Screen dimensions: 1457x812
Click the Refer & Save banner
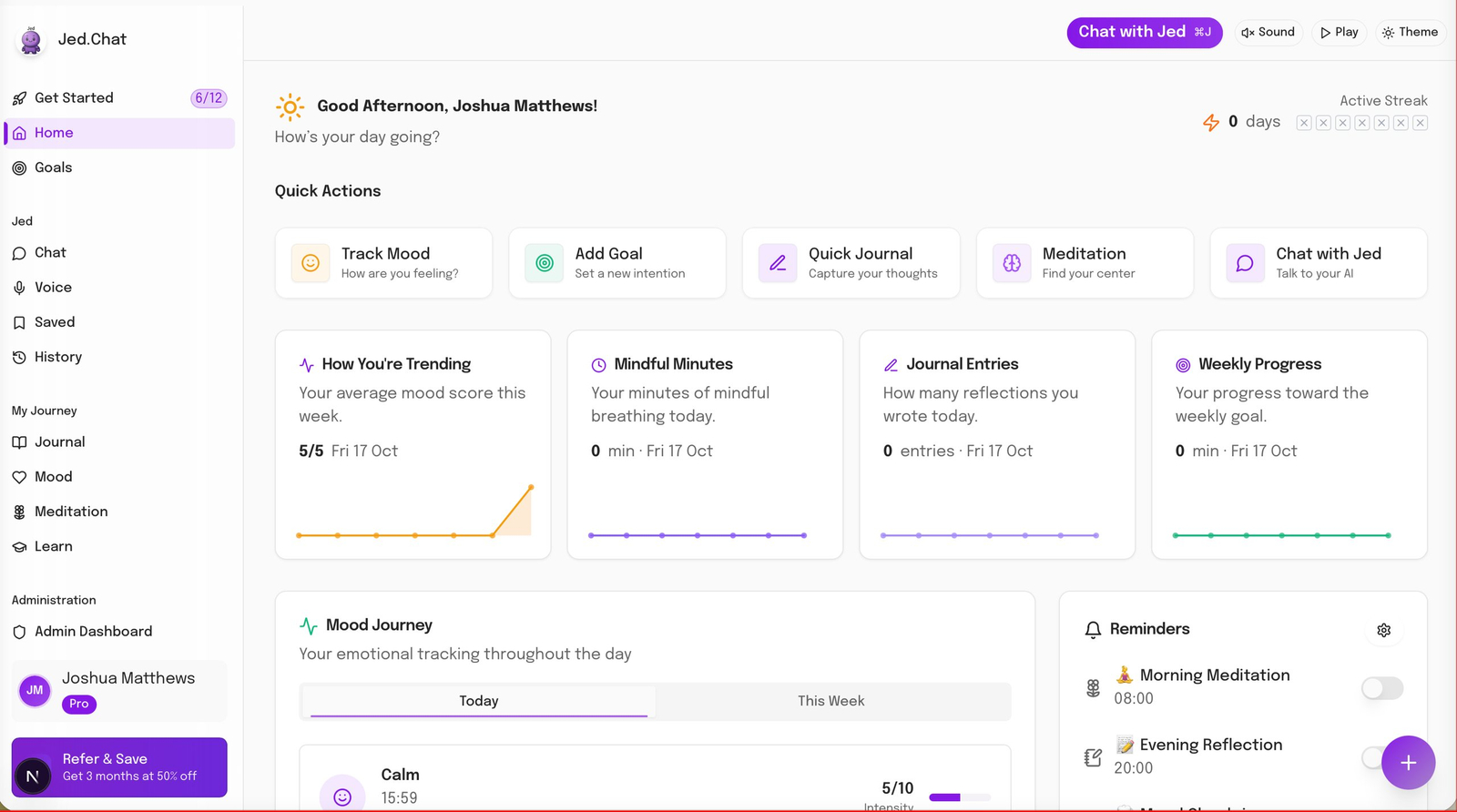(119, 767)
